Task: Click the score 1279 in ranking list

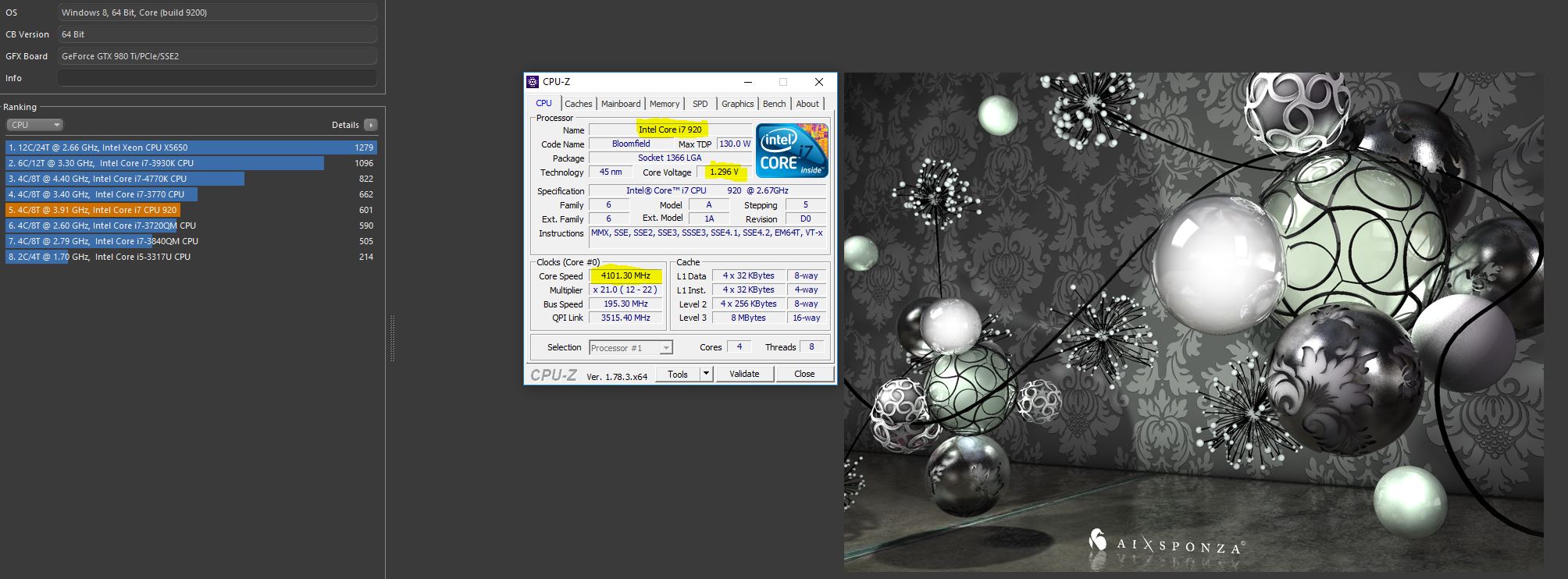Action: pos(364,147)
